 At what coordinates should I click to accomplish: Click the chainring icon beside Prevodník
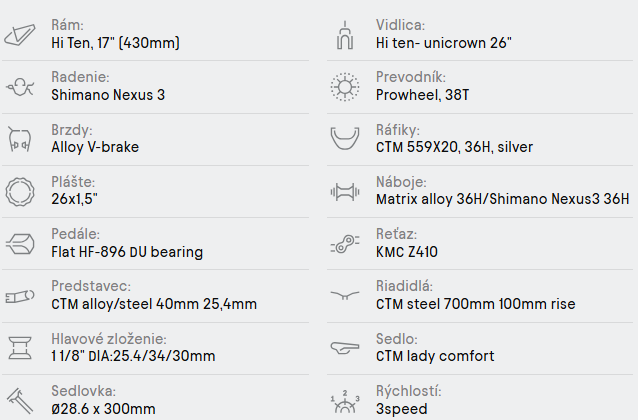point(344,87)
